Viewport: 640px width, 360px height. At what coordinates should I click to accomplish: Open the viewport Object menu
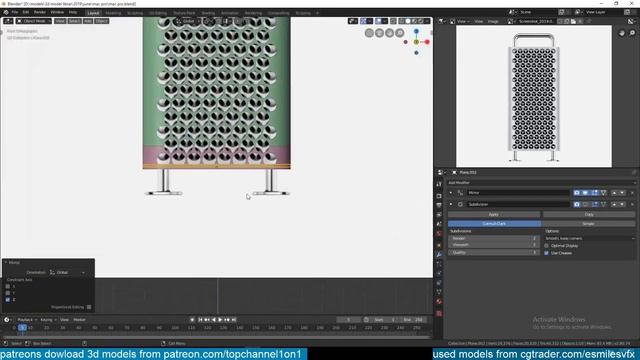102,21
